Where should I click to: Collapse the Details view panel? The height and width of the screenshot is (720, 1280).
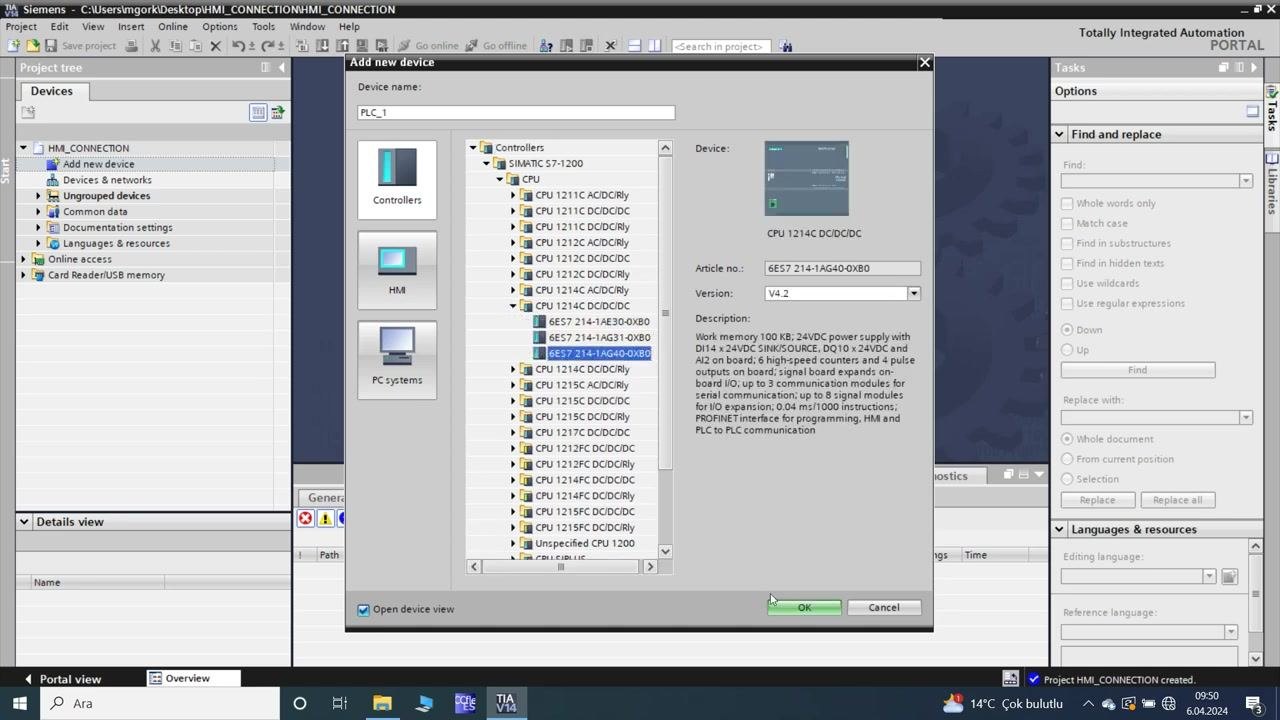[23, 522]
